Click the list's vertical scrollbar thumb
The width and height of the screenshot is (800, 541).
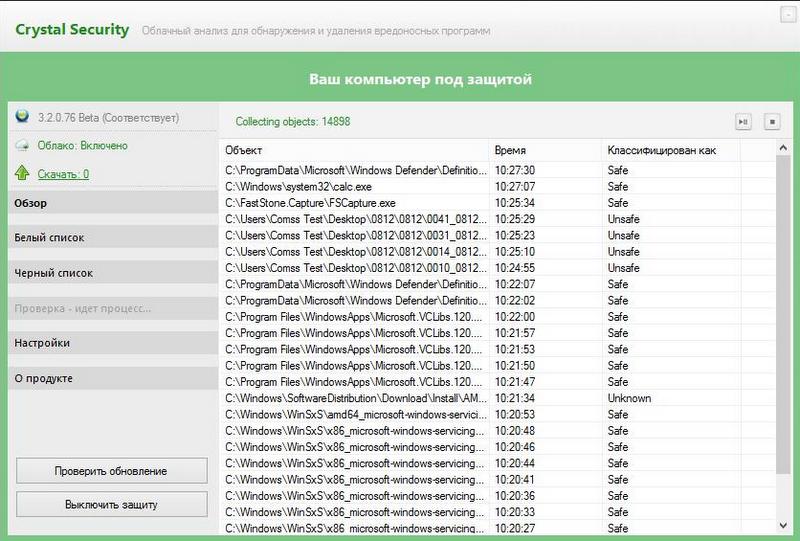783,315
